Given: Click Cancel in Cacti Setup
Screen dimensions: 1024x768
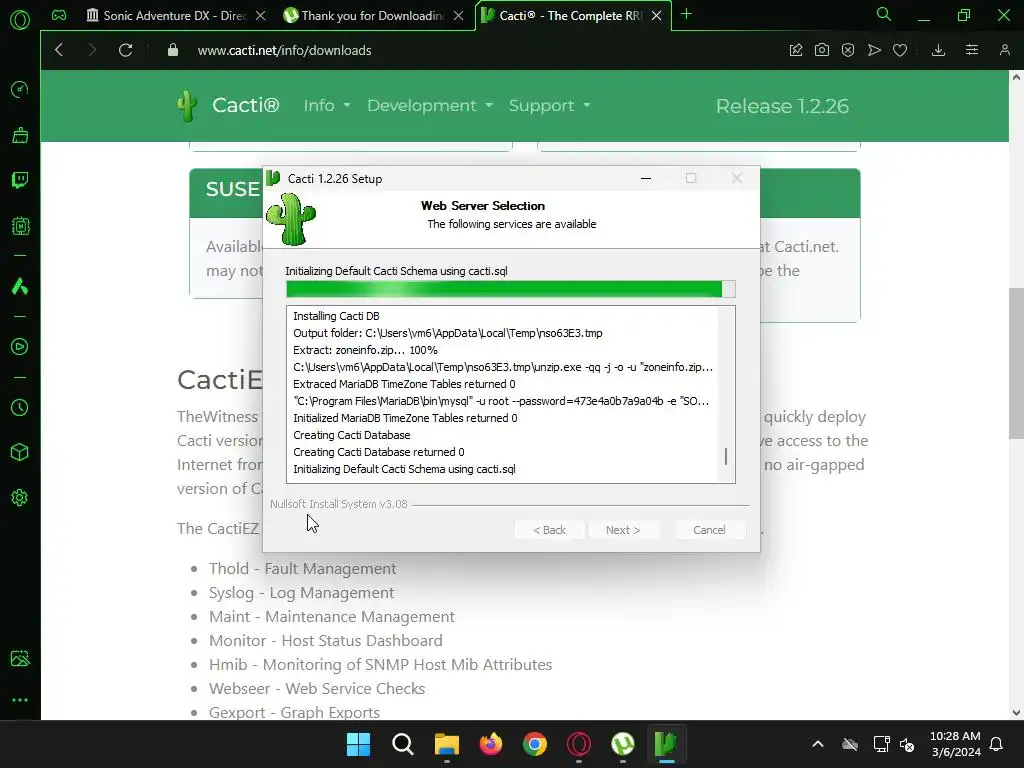Looking at the screenshot, I should (709, 530).
